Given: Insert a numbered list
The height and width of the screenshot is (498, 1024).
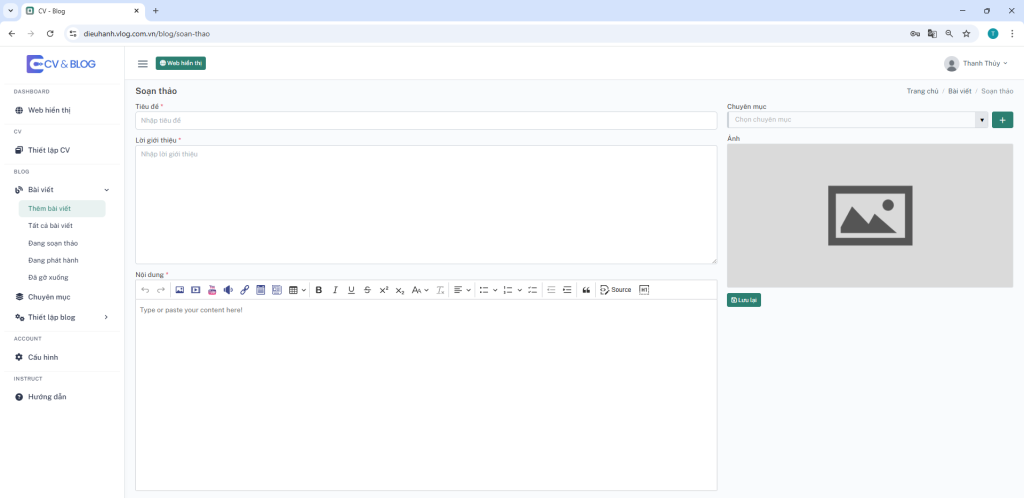Looking at the screenshot, I should point(507,290).
